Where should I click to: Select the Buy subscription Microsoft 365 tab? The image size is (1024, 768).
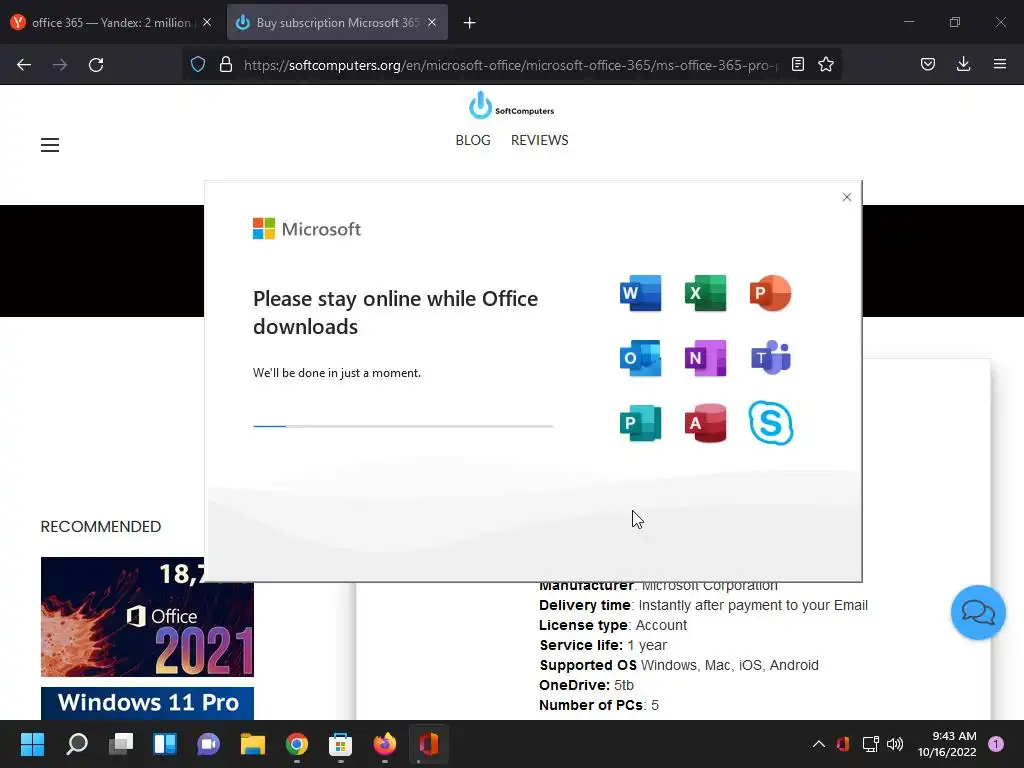click(x=337, y=23)
